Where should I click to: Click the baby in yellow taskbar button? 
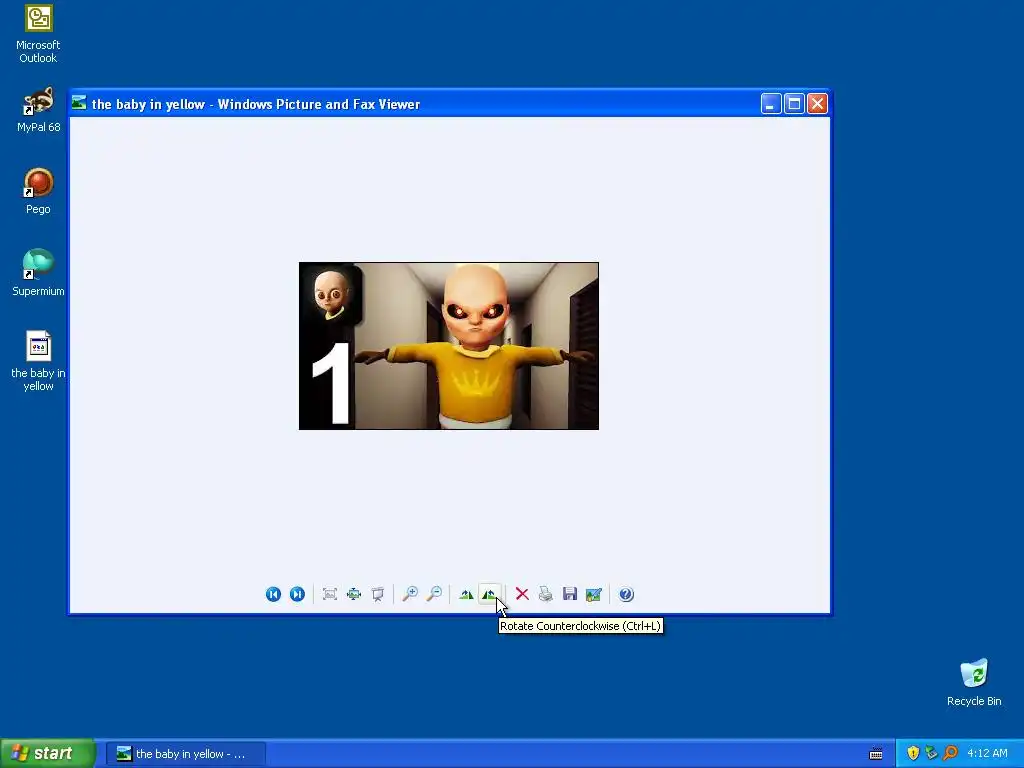coord(185,754)
